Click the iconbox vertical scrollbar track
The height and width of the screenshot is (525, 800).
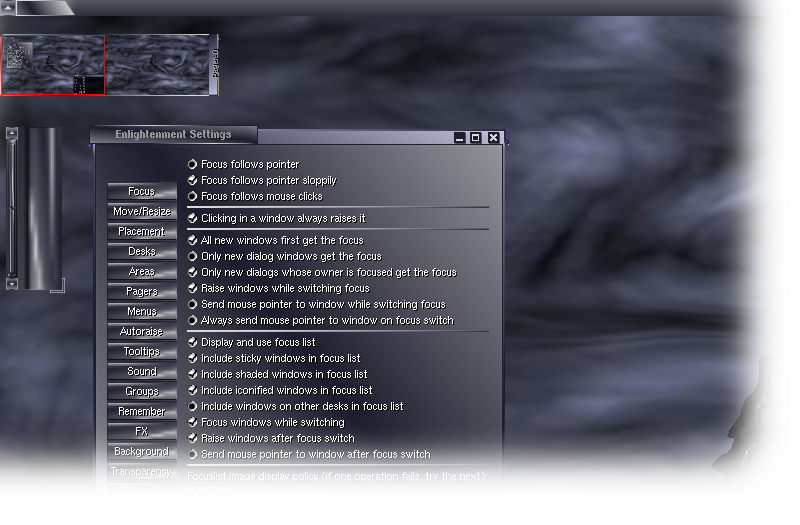(12, 209)
